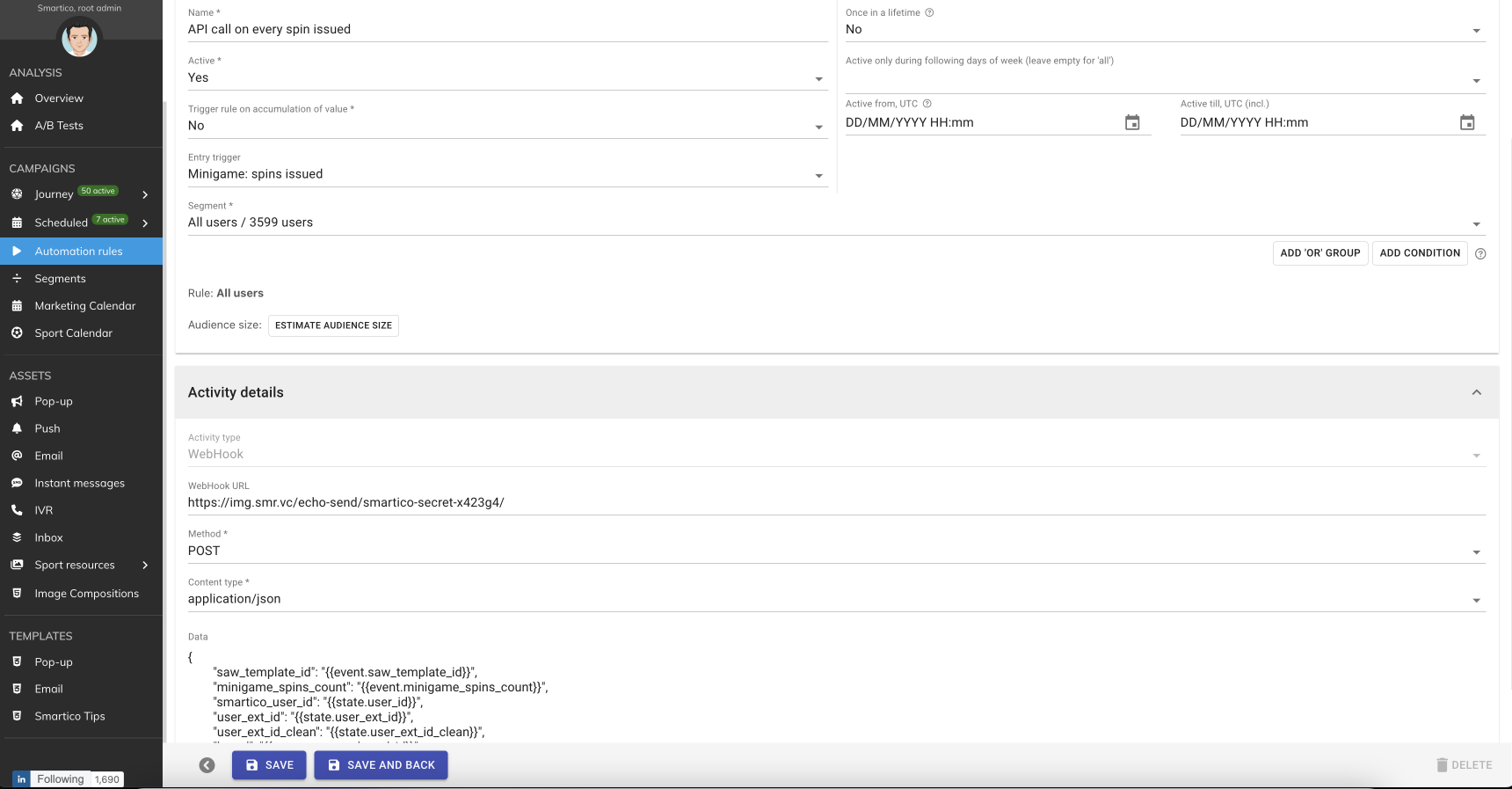Screen dimensions: 1512x789
Task: Expand the Journey submenu
Action: click(x=145, y=194)
